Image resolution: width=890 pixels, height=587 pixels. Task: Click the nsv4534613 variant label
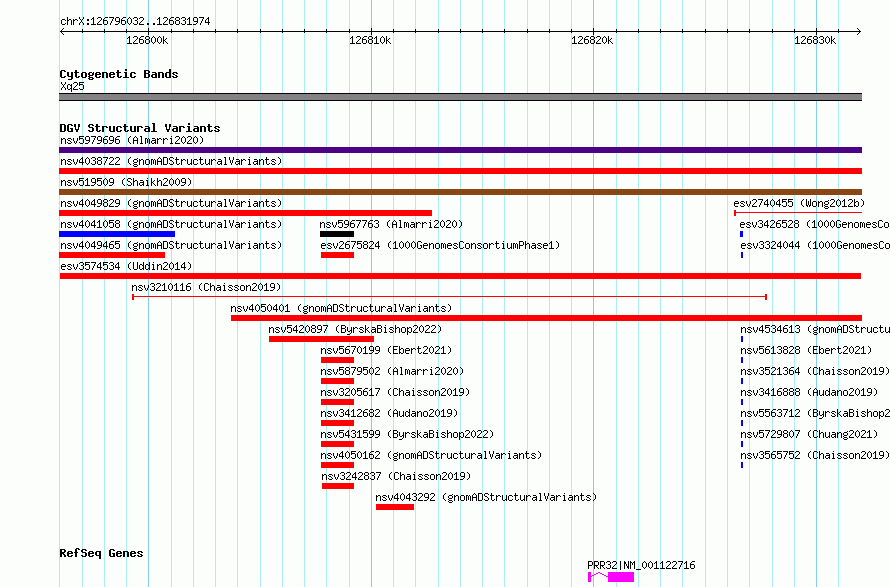point(815,329)
